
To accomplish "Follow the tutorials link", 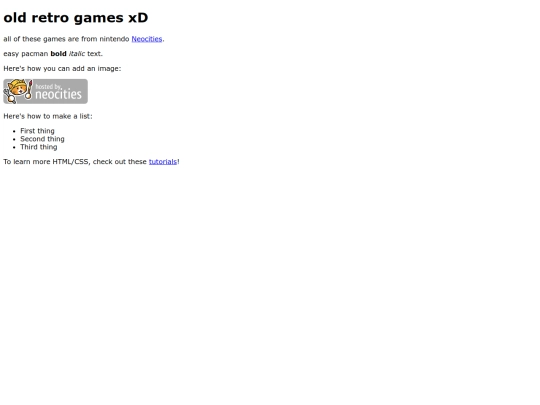I will [x=163, y=162].
